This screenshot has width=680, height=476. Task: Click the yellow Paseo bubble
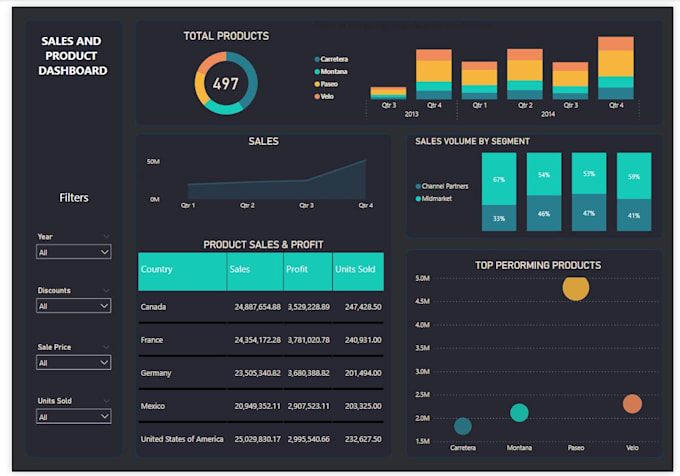coord(576,288)
